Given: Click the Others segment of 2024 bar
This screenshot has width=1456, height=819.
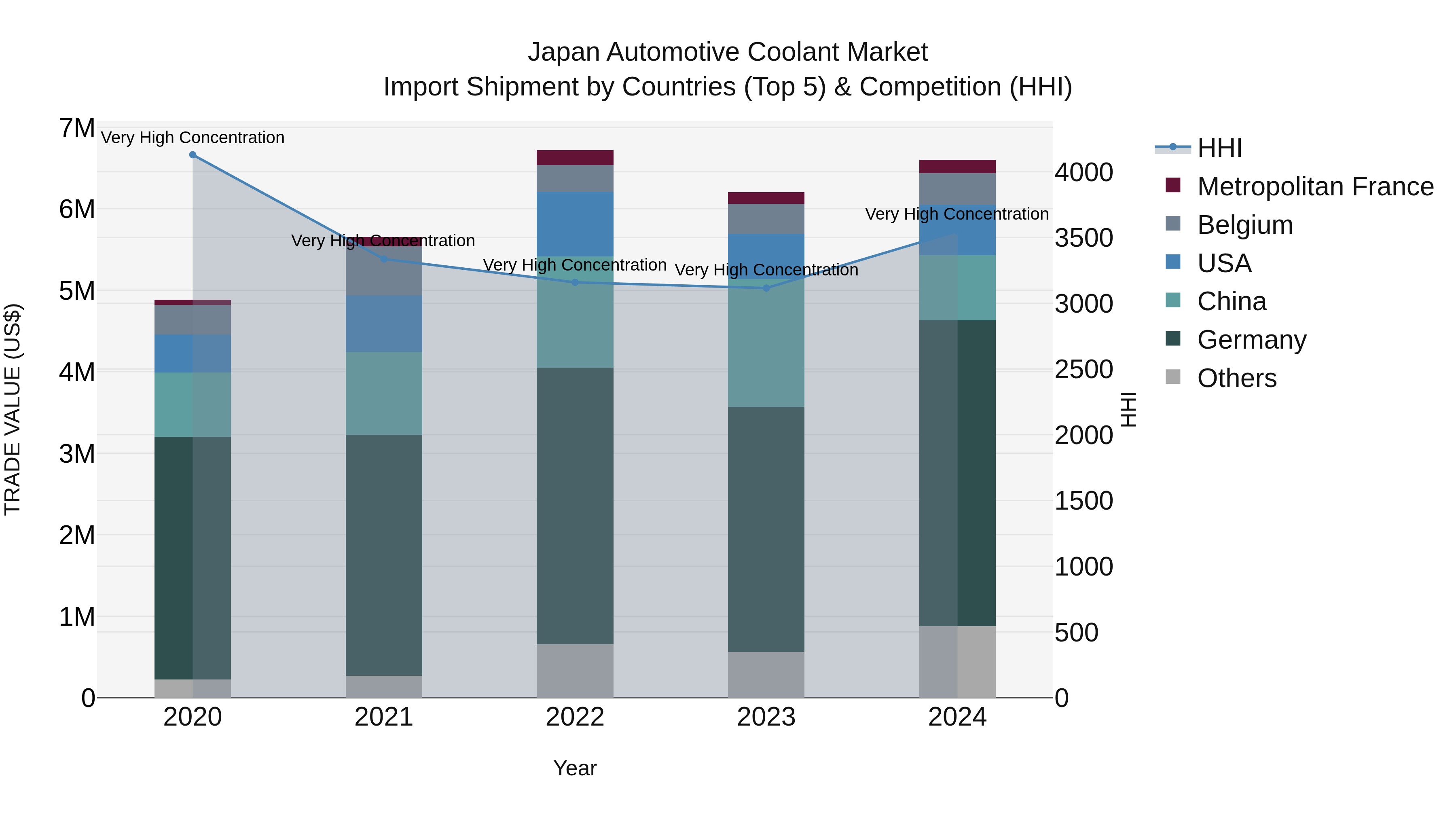Looking at the screenshot, I should click(x=957, y=662).
